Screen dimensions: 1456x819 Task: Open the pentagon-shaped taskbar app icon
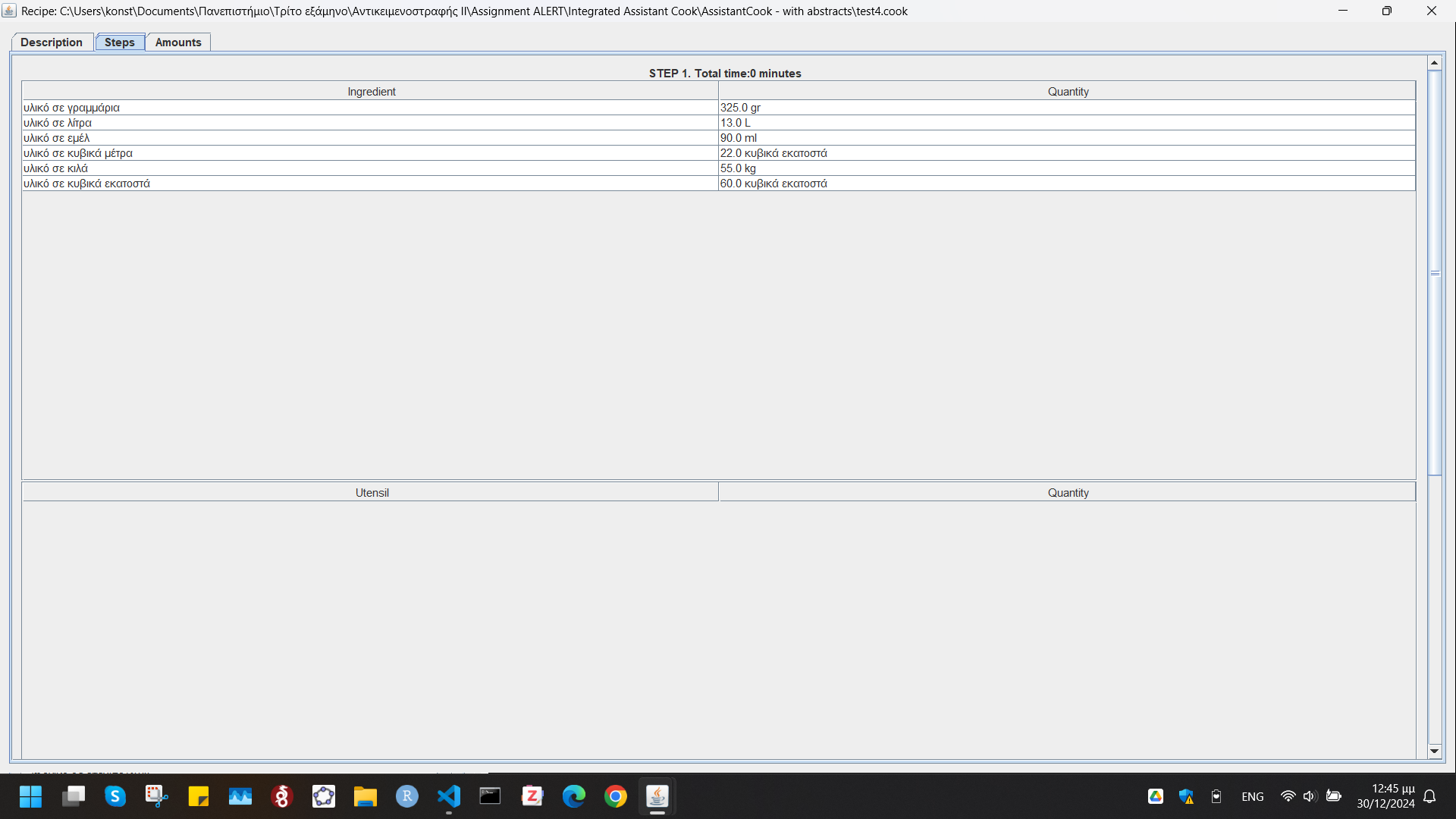(324, 796)
